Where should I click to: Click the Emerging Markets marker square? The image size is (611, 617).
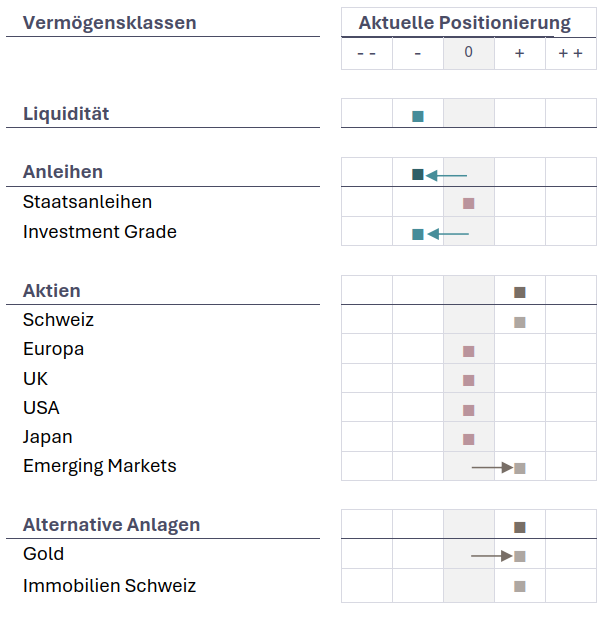click(520, 468)
